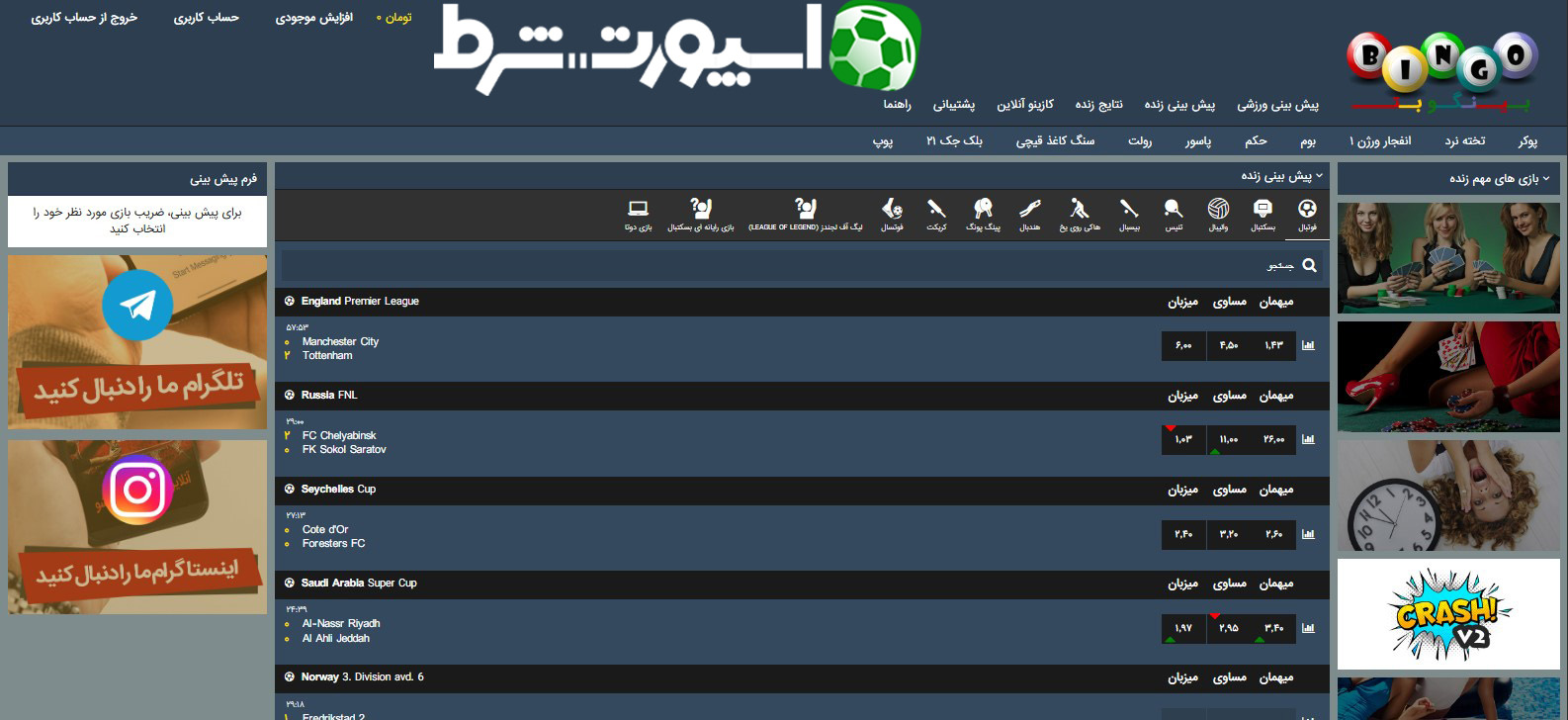The width and height of the screenshot is (1568, 720).
Task: Open statistics chart icon for FC Chelyabinsk match
Action: point(1308,439)
